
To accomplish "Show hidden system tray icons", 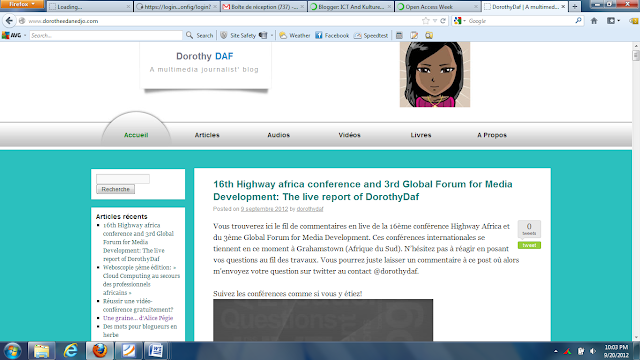I will pyautogui.click(x=556, y=351).
